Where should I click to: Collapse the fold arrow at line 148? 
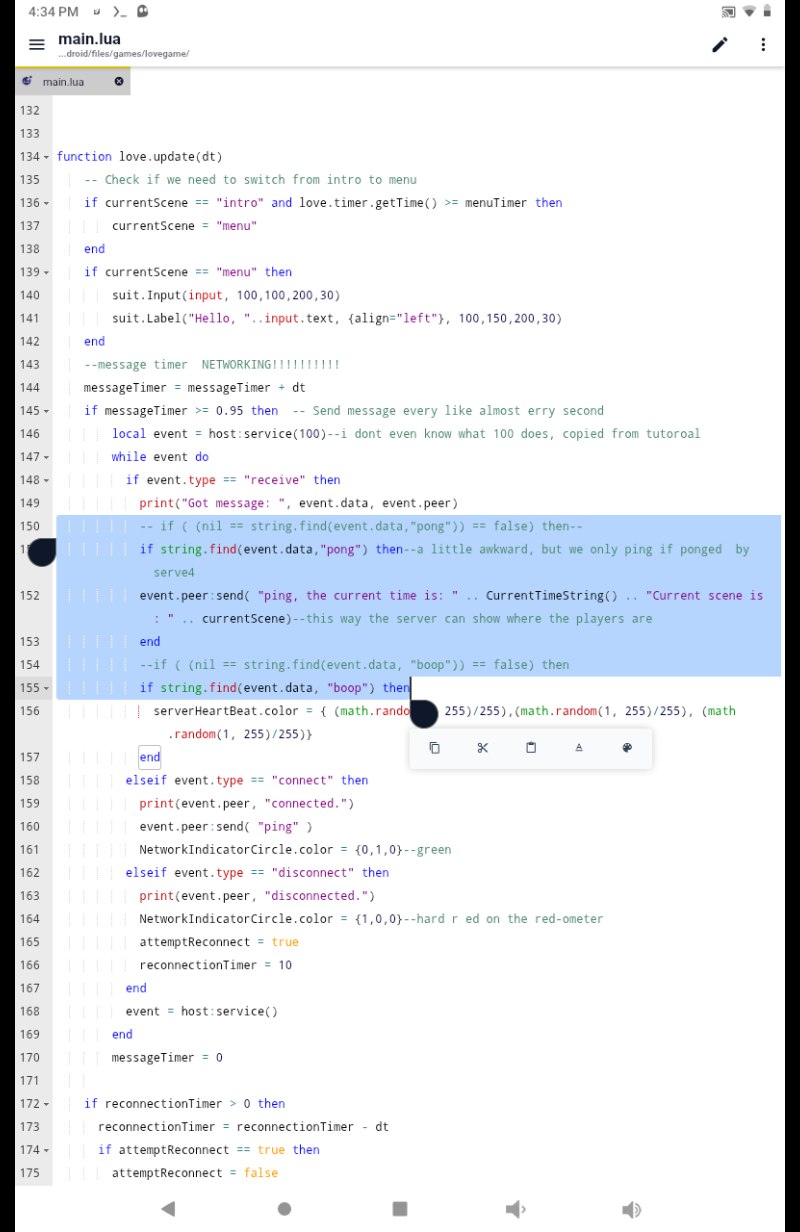click(47, 480)
